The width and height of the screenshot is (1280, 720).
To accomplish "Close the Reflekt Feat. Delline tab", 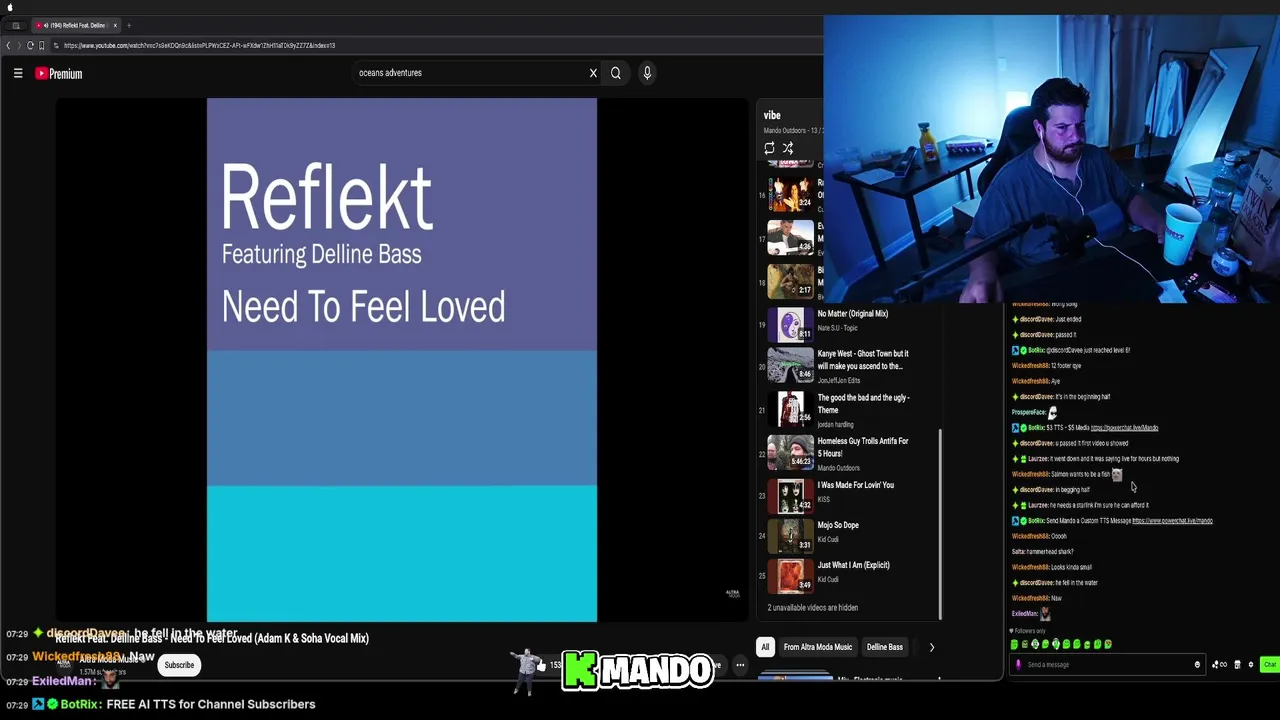I will point(115,25).
